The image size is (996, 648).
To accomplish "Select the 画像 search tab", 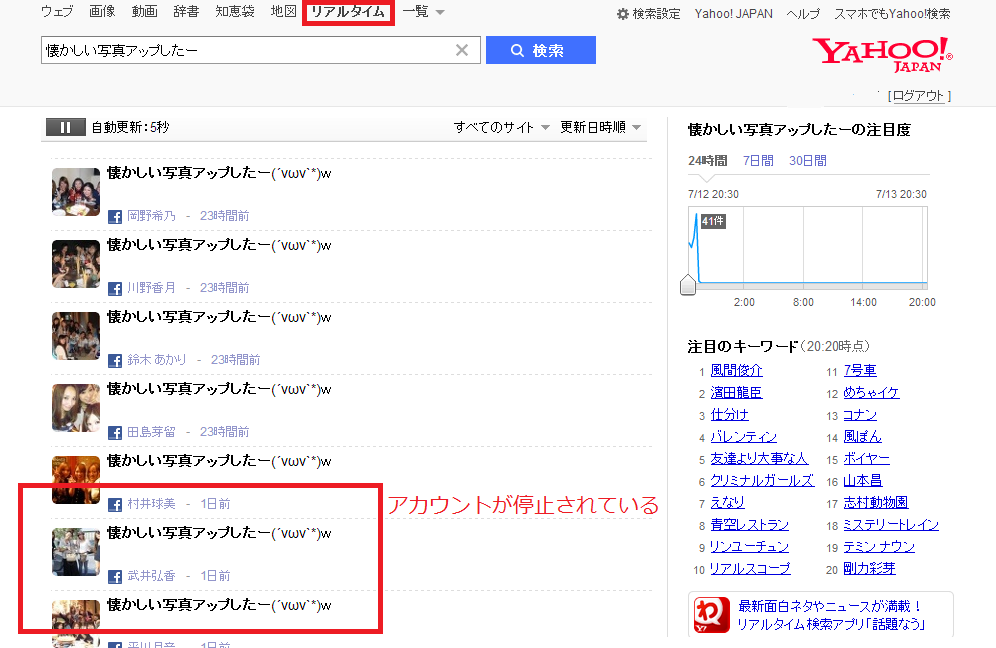I will coord(102,12).
